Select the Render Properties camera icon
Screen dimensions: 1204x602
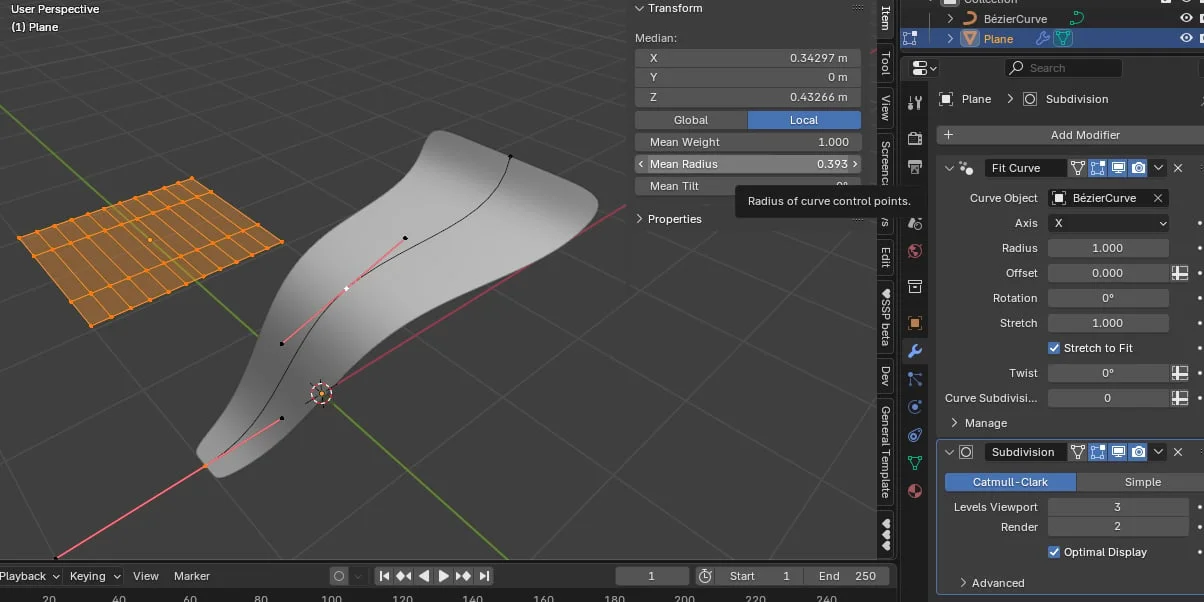913,138
